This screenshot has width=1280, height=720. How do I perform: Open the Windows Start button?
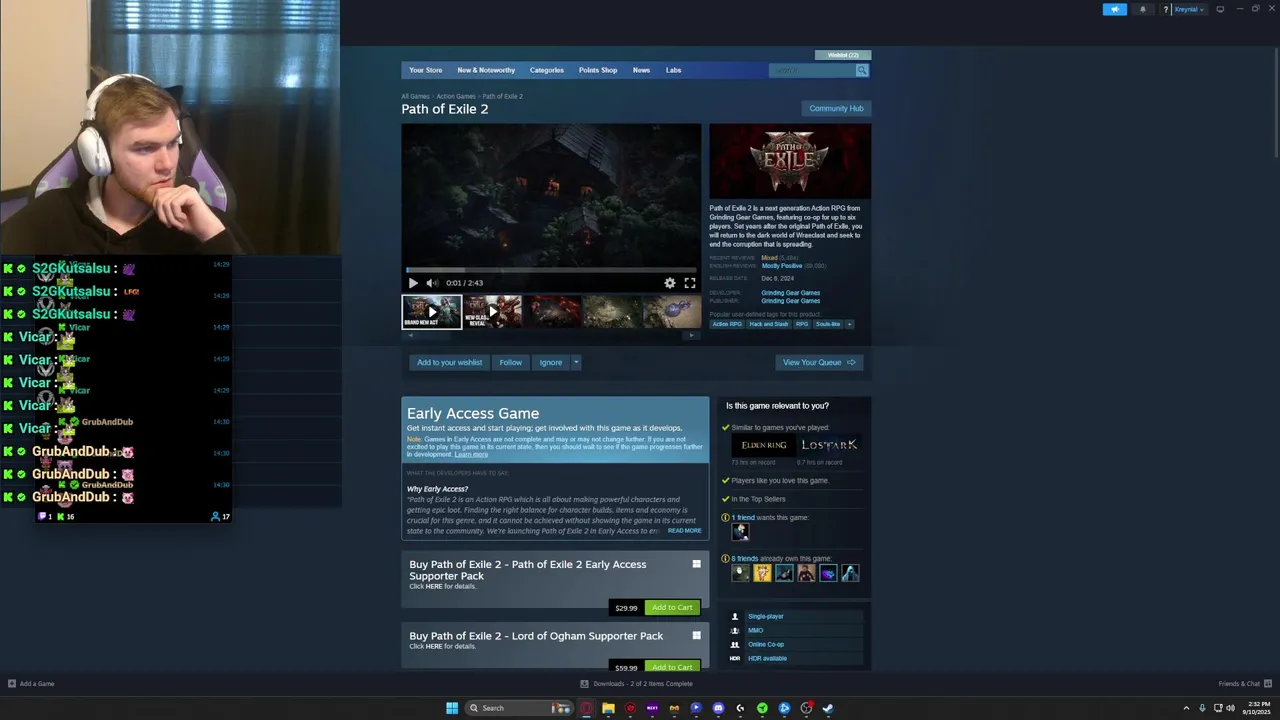452,708
